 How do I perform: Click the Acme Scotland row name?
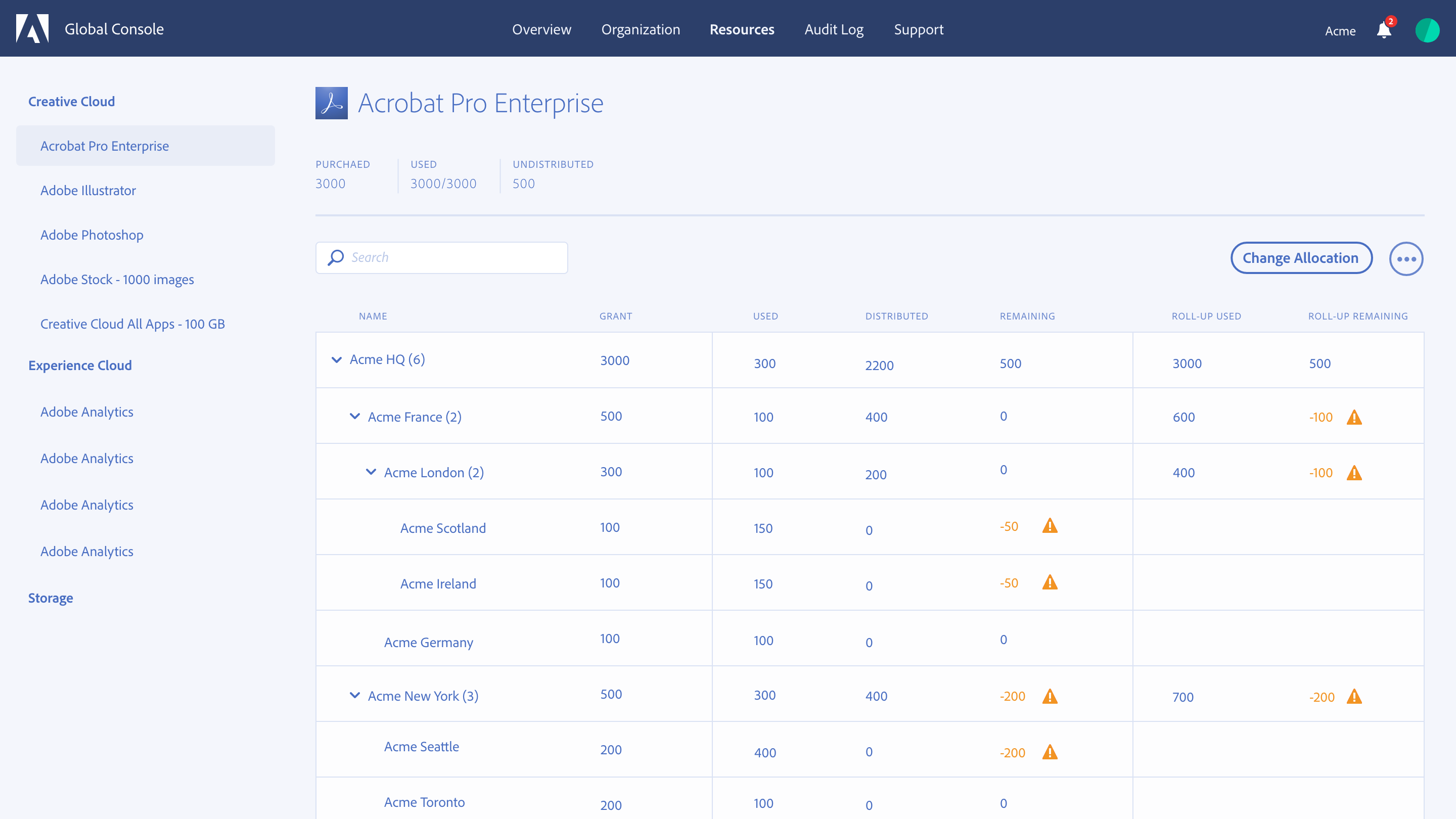443,528
